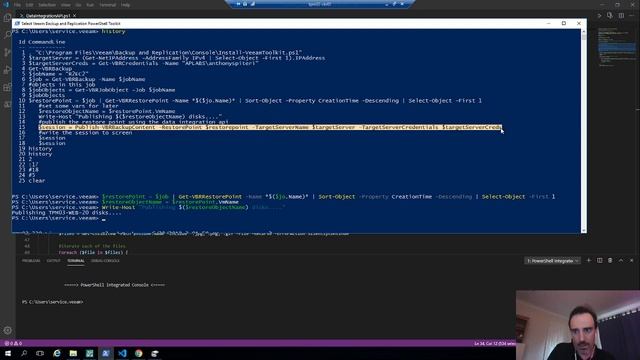Click the PowerShell toolkit window vertical scrollbar
Image resolution: width=640 pixels, height=360 pixels.
click(584, 131)
